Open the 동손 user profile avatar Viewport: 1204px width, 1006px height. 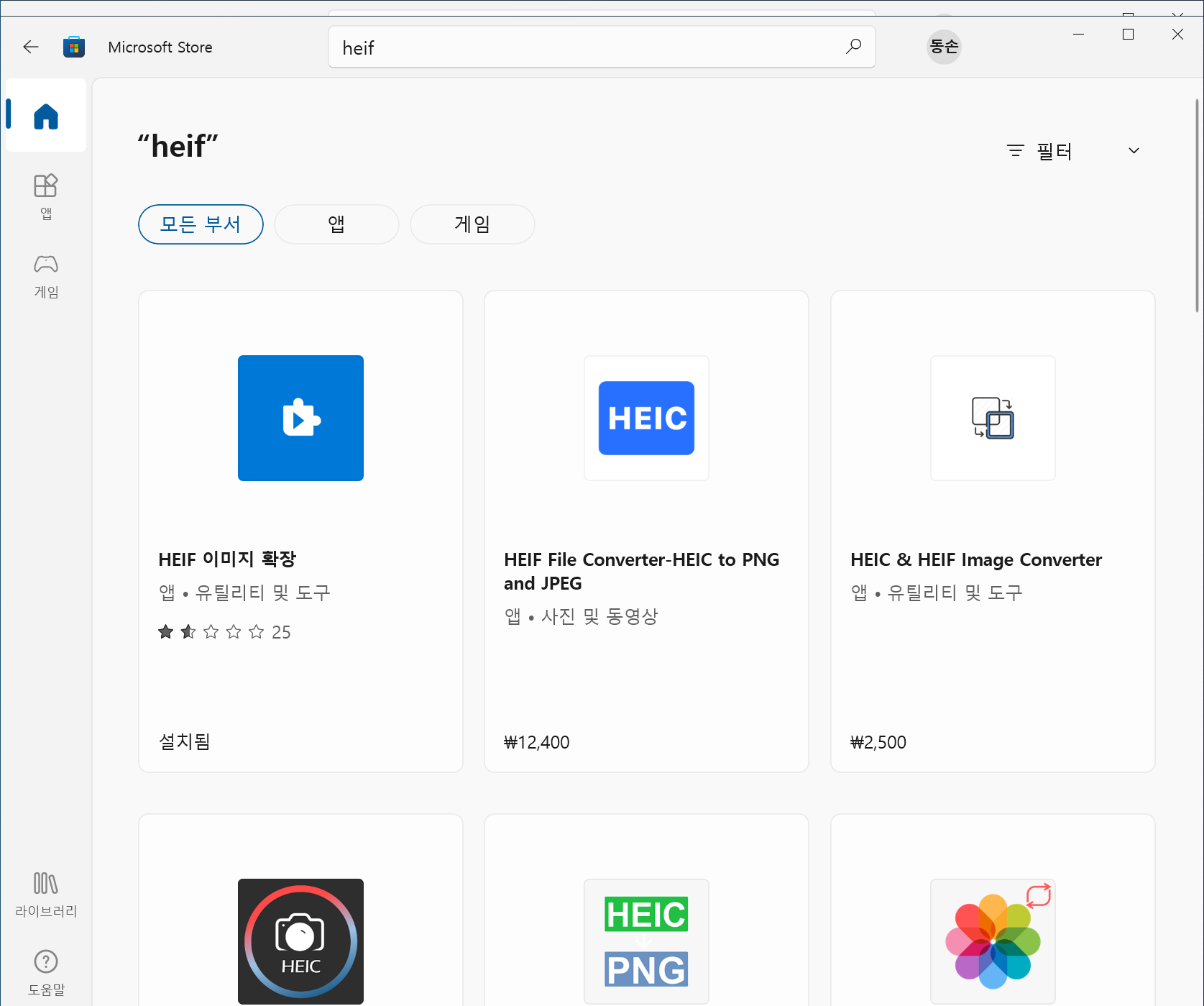point(944,47)
